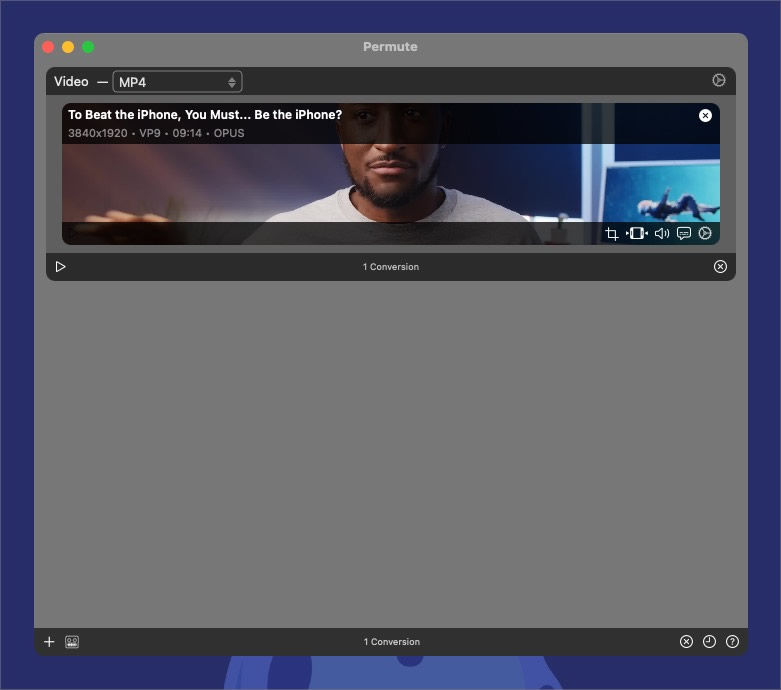Clear all conversions in the bottom bar
This screenshot has height=690, width=781.
[686, 642]
